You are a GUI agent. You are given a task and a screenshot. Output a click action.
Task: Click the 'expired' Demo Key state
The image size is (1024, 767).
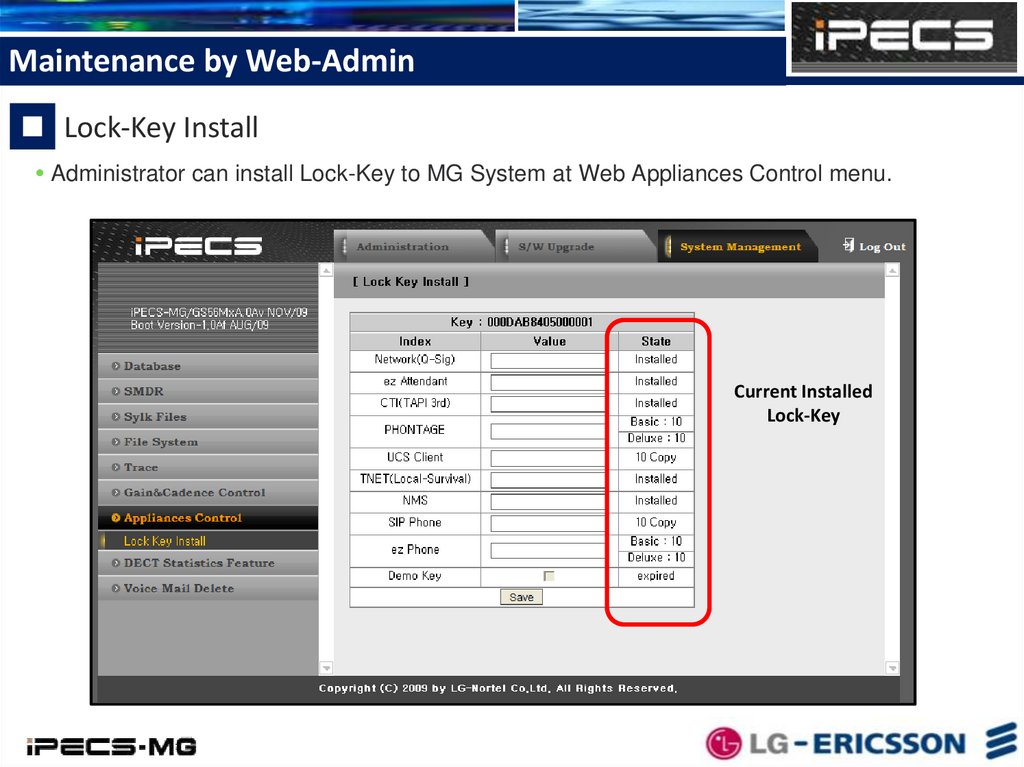pyautogui.click(x=656, y=576)
